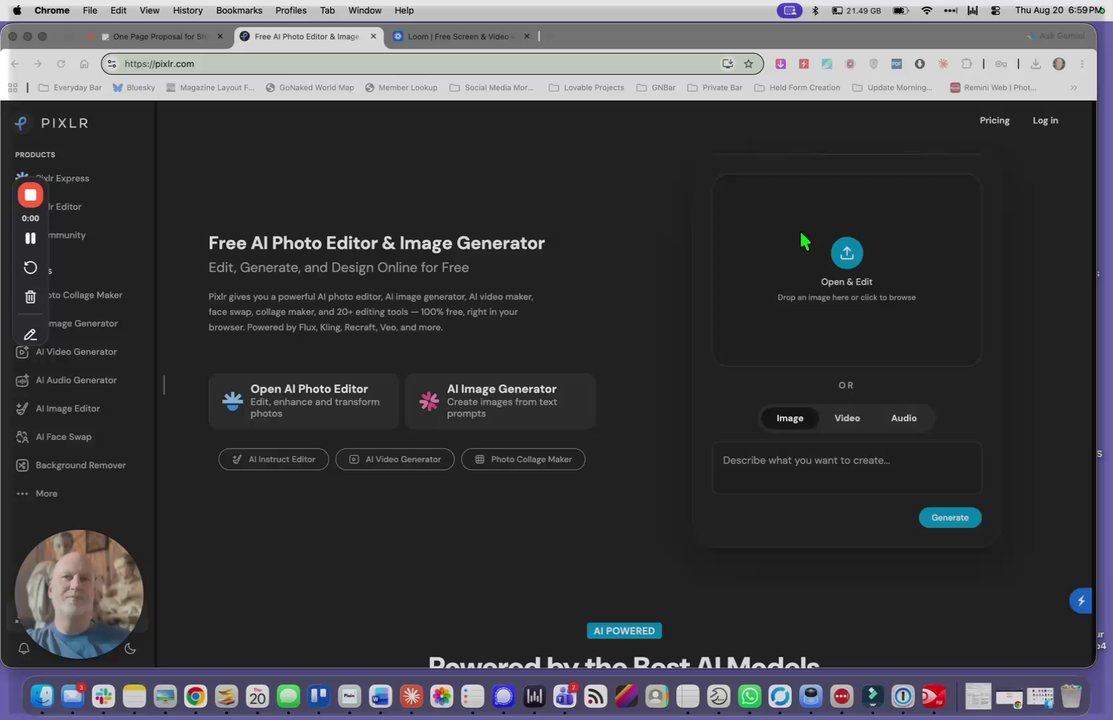Open the Lovable Projects bookmark folder

(586, 87)
